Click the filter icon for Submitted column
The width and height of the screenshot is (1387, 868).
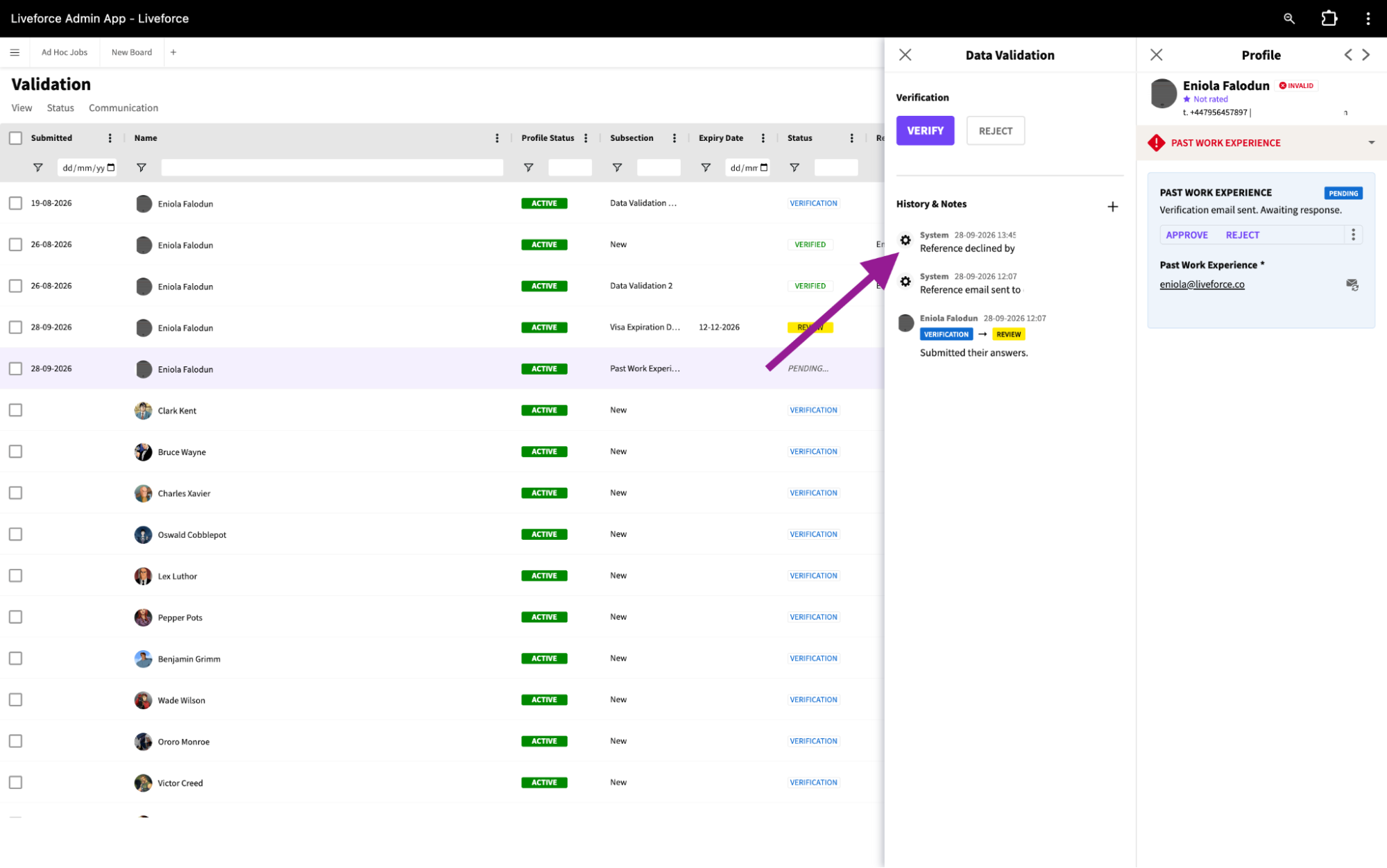(38, 167)
